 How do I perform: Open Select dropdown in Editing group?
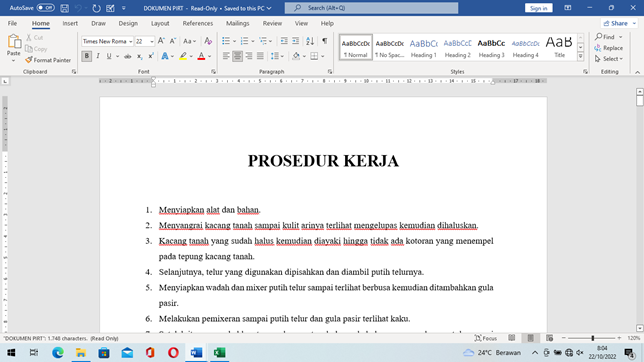(609, 59)
